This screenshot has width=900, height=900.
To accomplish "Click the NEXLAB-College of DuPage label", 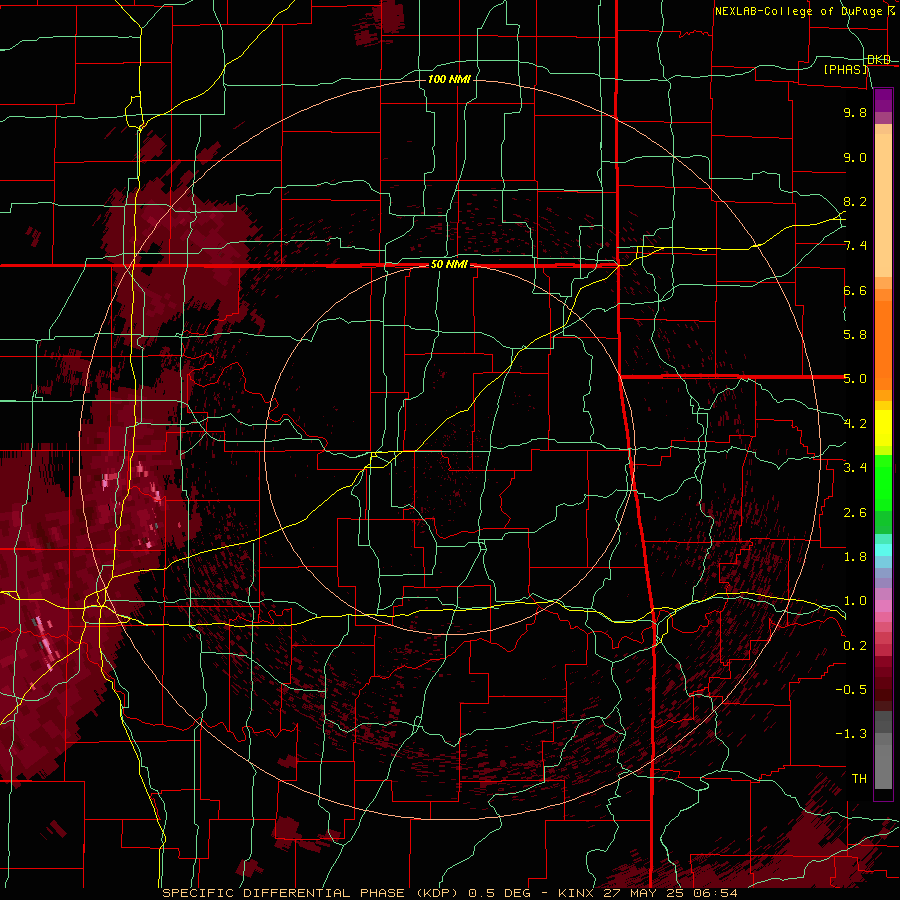I will coord(798,11).
